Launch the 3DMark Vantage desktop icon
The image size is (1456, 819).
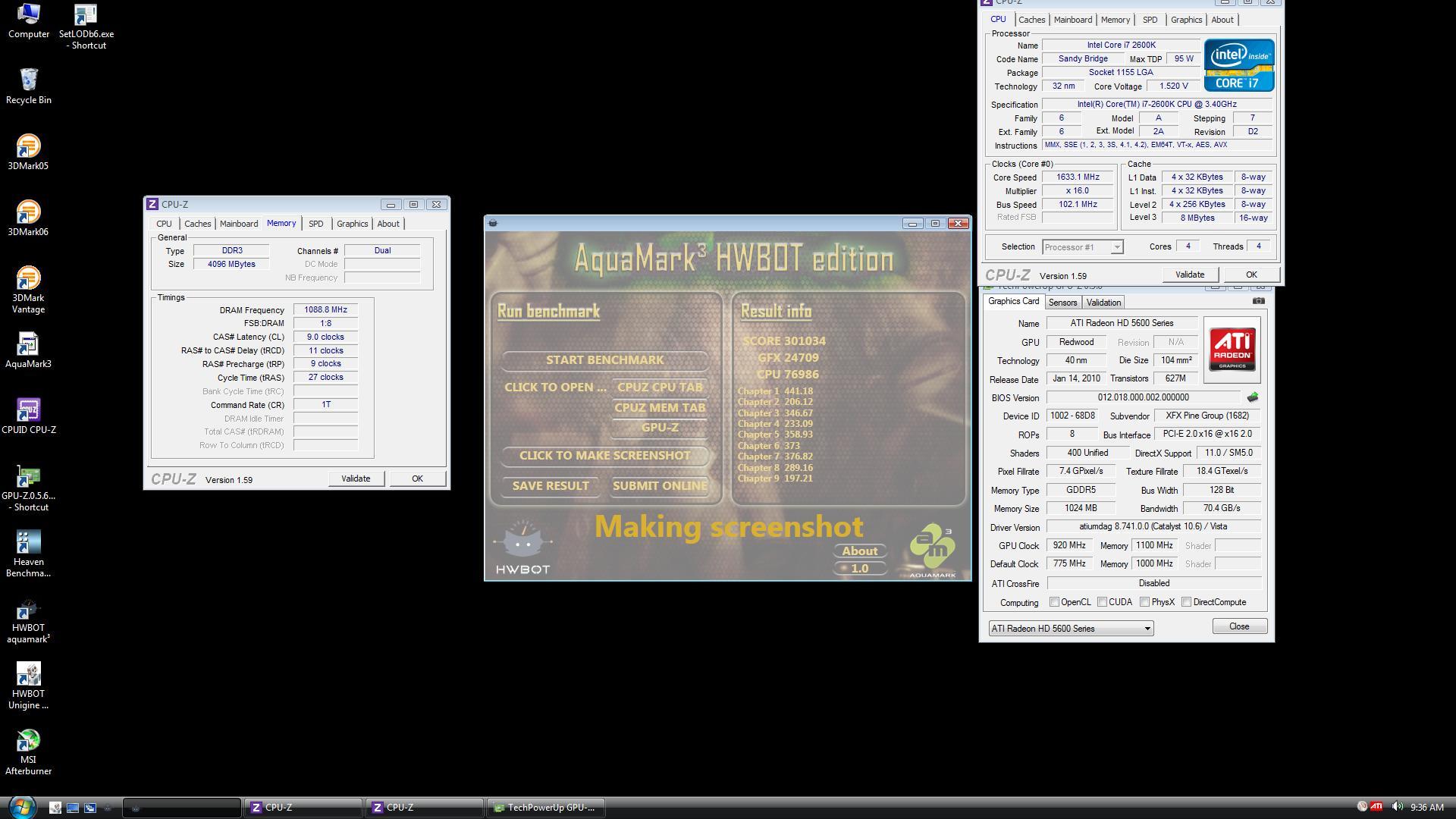[x=28, y=289]
